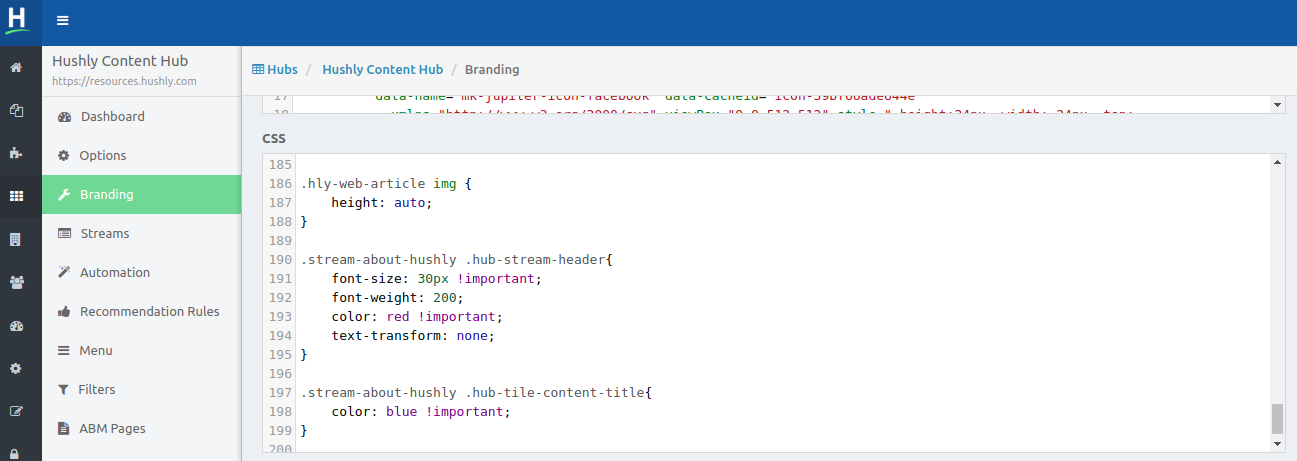Toggle the hamburger sidebar menu
The width and height of the screenshot is (1297, 461).
(x=63, y=20)
